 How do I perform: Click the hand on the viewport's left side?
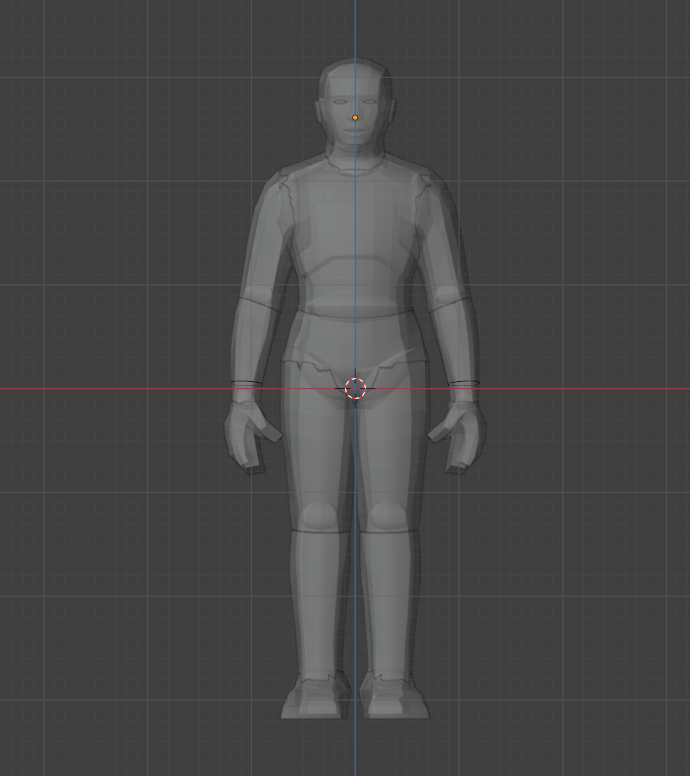252,436
